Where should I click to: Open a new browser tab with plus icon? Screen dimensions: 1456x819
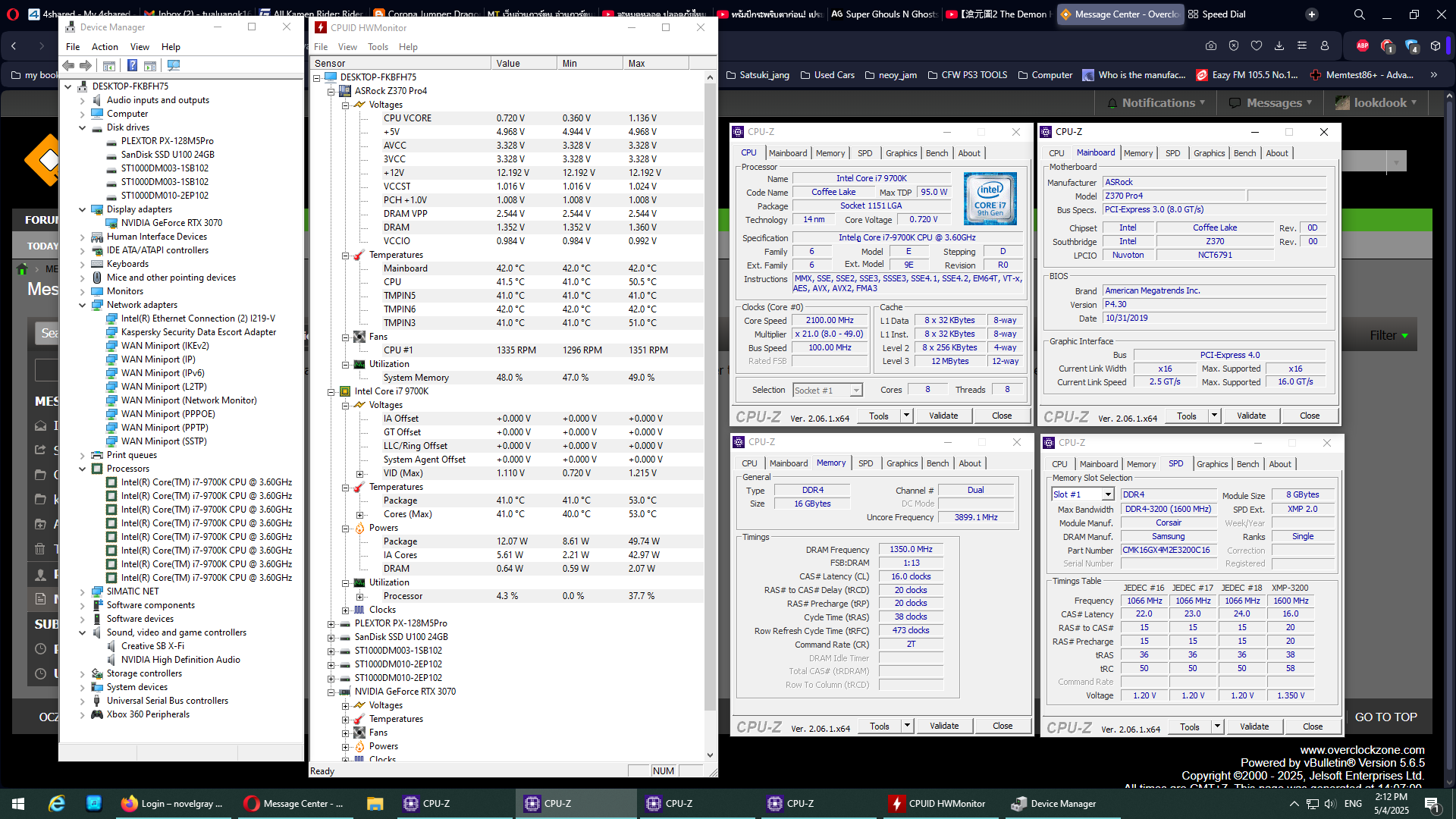pyautogui.click(x=1312, y=14)
